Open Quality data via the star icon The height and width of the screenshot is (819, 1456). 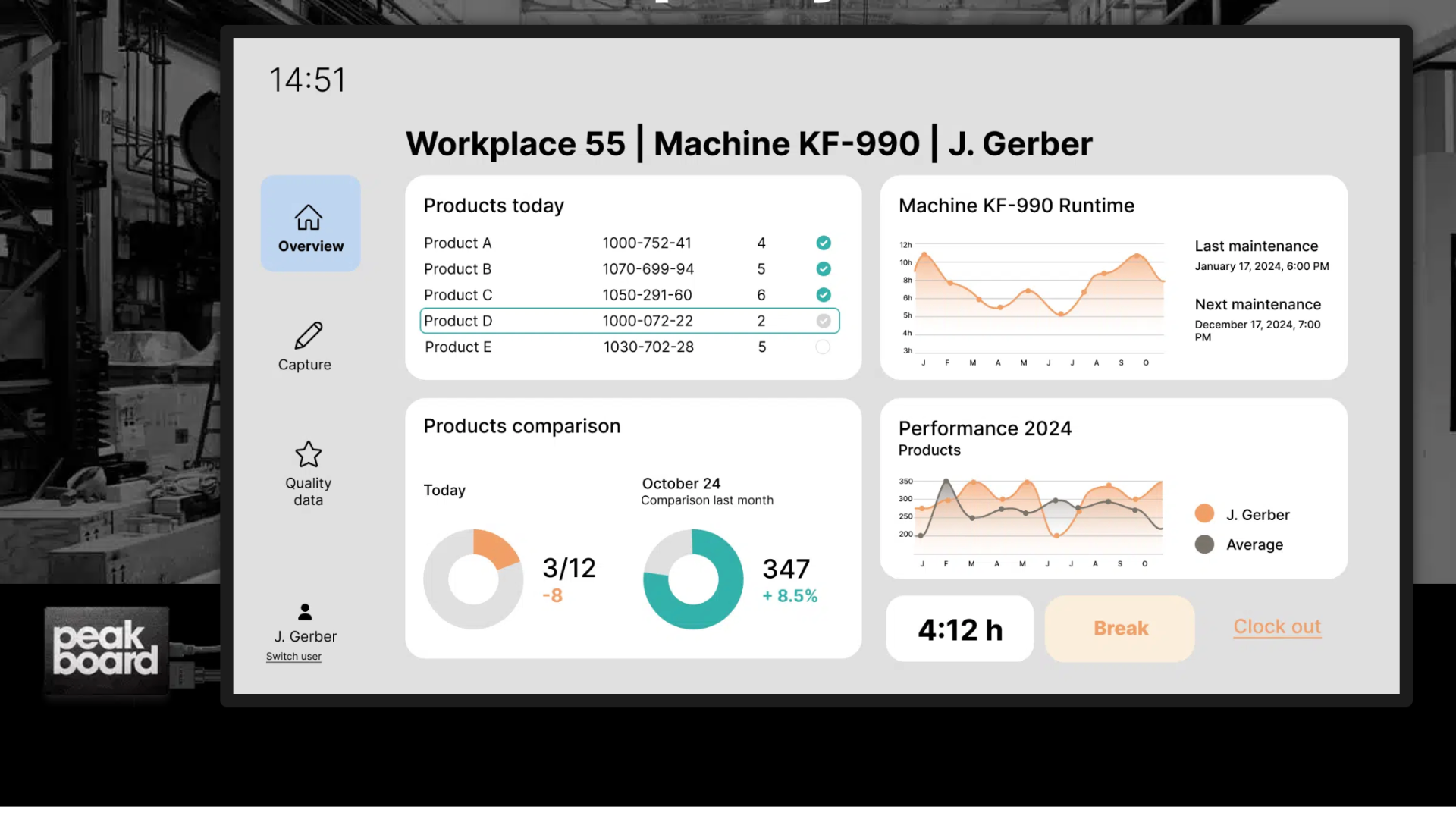(x=309, y=454)
